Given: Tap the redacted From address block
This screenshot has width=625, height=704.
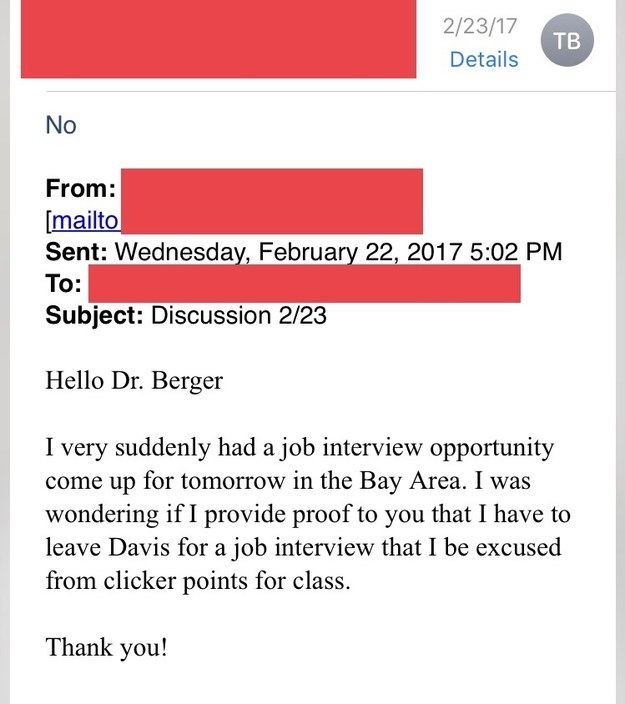Looking at the screenshot, I should (272, 201).
